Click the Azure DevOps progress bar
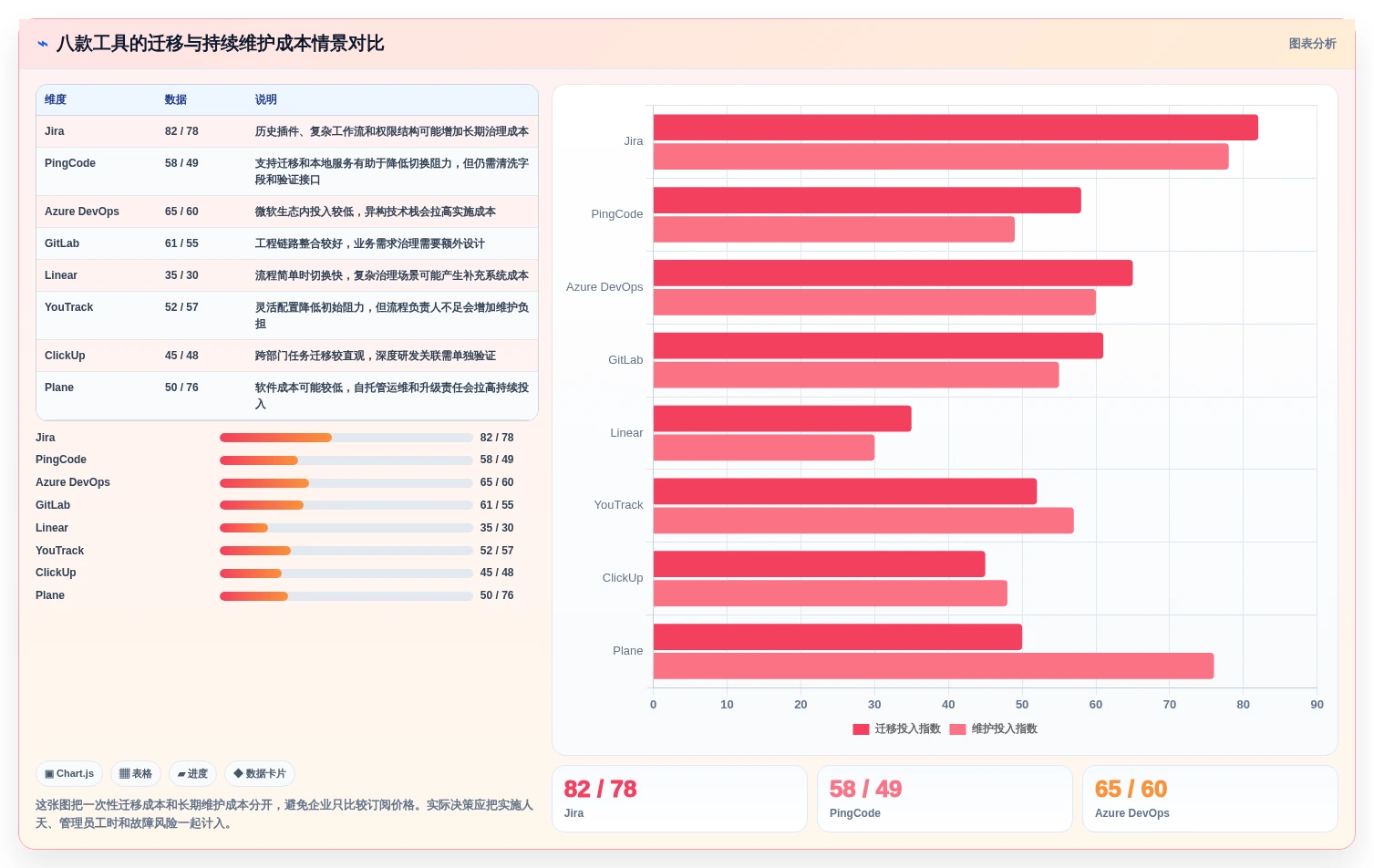The width and height of the screenshot is (1374, 868). 346,483
